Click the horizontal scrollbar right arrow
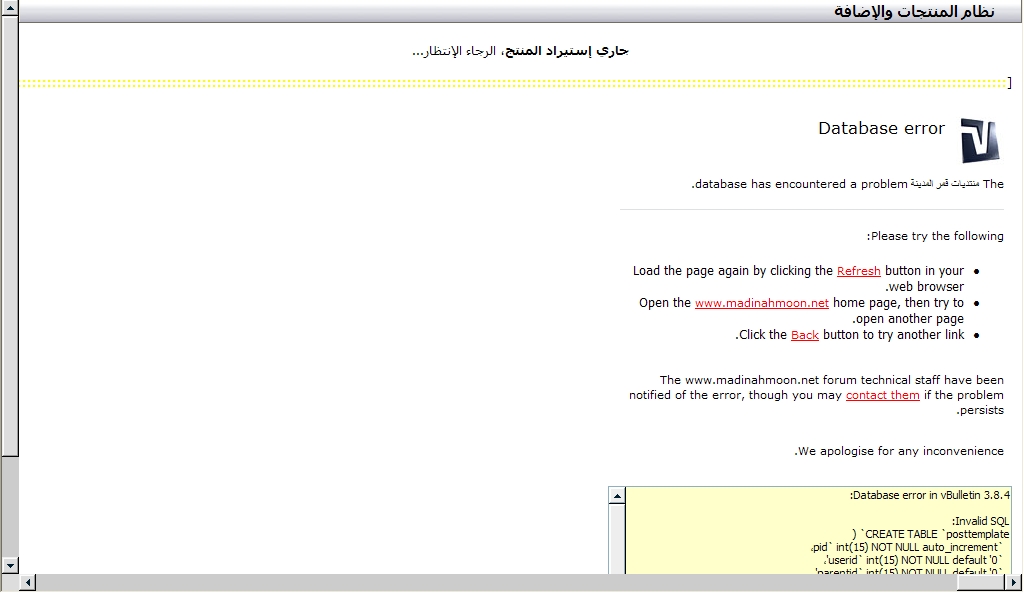This screenshot has width=1024, height=593. coord(1015,583)
